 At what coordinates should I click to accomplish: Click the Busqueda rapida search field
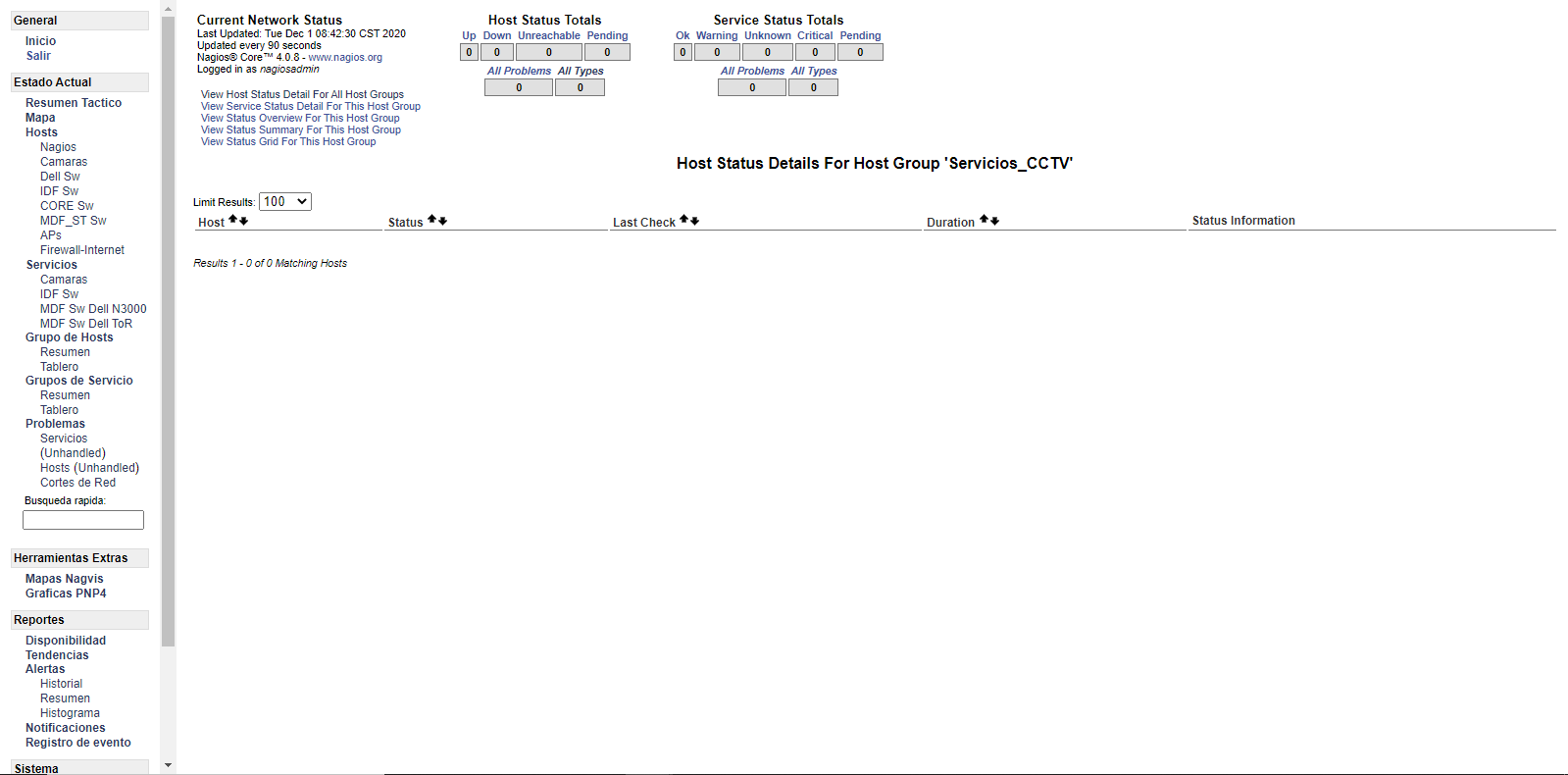[83, 520]
